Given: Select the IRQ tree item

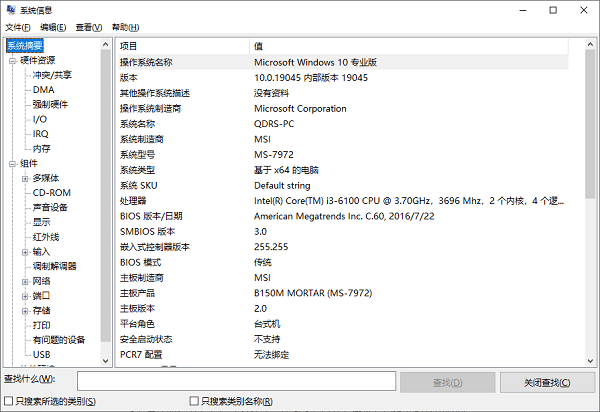Looking at the screenshot, I should 40,133.
